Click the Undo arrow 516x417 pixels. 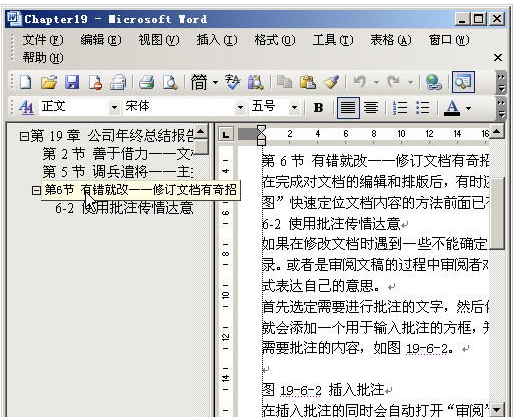(360, 82)
